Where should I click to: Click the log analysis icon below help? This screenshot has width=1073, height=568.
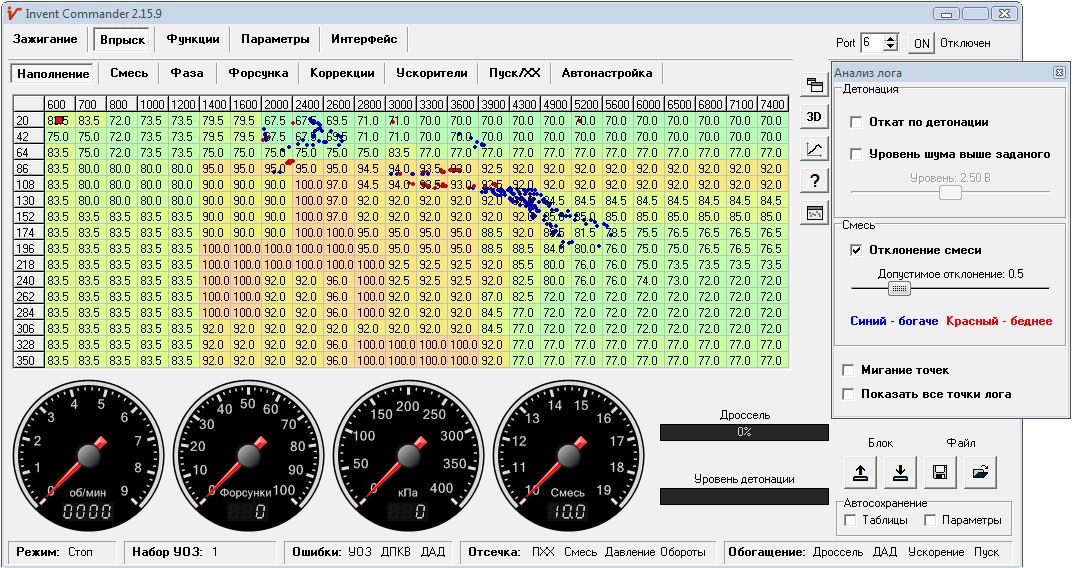click(x=814, y=214)
